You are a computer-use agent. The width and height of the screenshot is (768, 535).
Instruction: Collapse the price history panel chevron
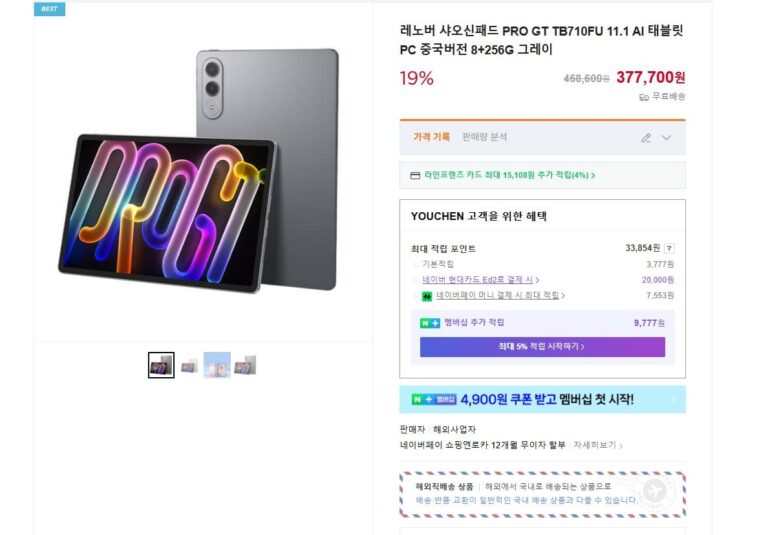[x=667, y=138]
